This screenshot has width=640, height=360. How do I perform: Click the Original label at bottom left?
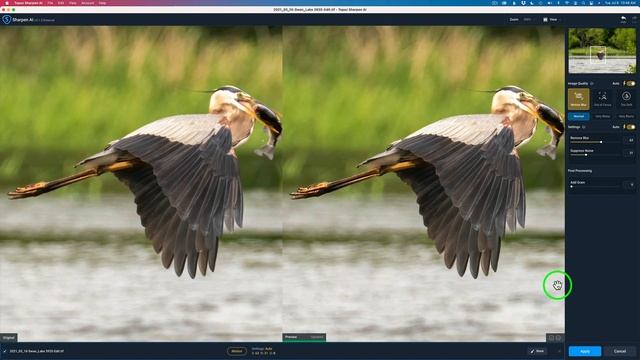click(x=9, y=338)
